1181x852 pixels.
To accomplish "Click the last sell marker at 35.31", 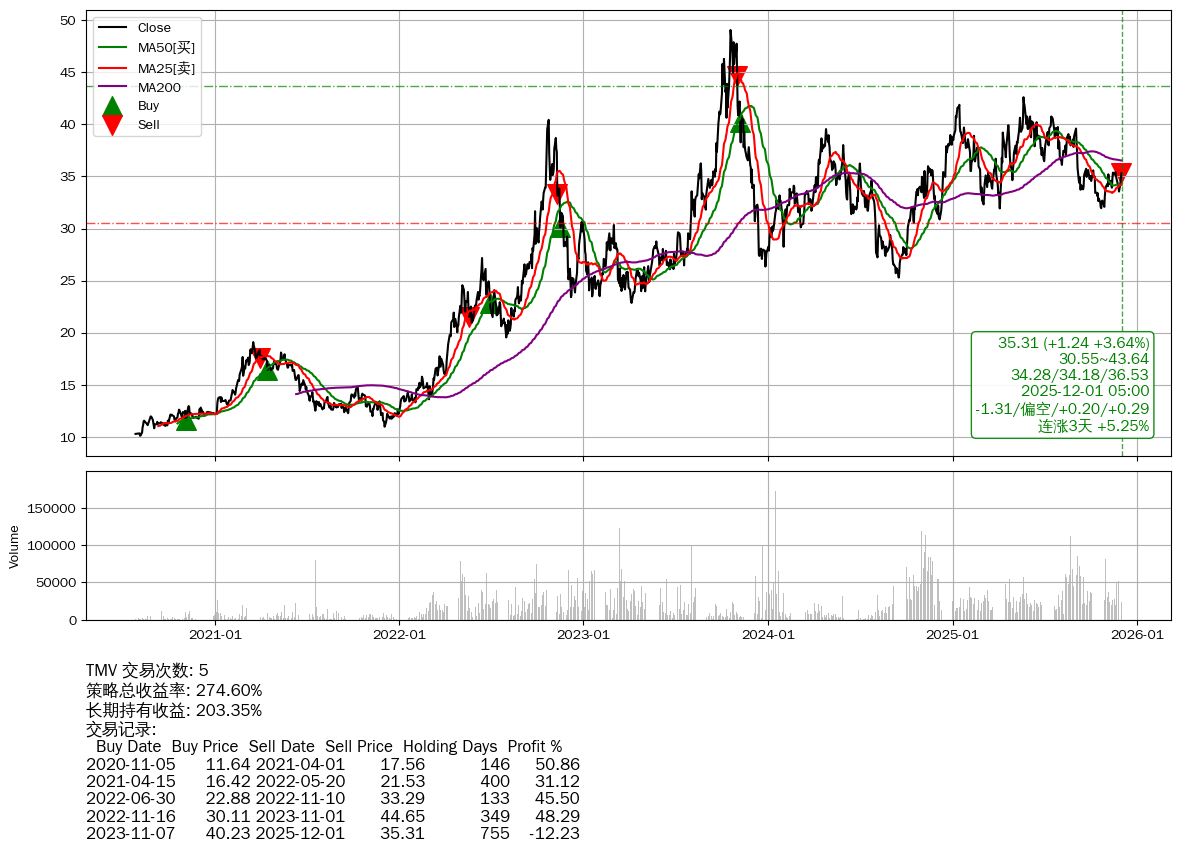I will coord(1121,172).
